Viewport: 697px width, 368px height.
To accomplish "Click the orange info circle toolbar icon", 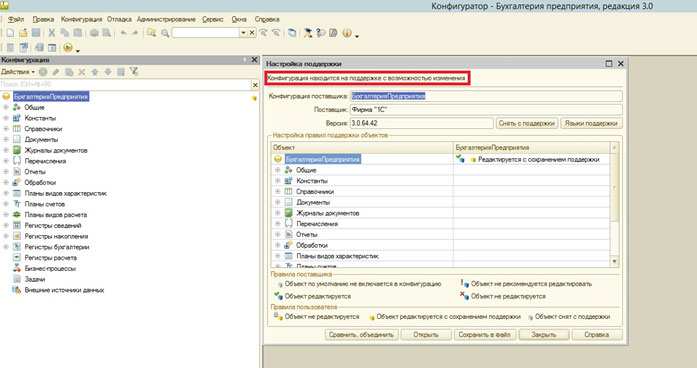I will 347,33.
